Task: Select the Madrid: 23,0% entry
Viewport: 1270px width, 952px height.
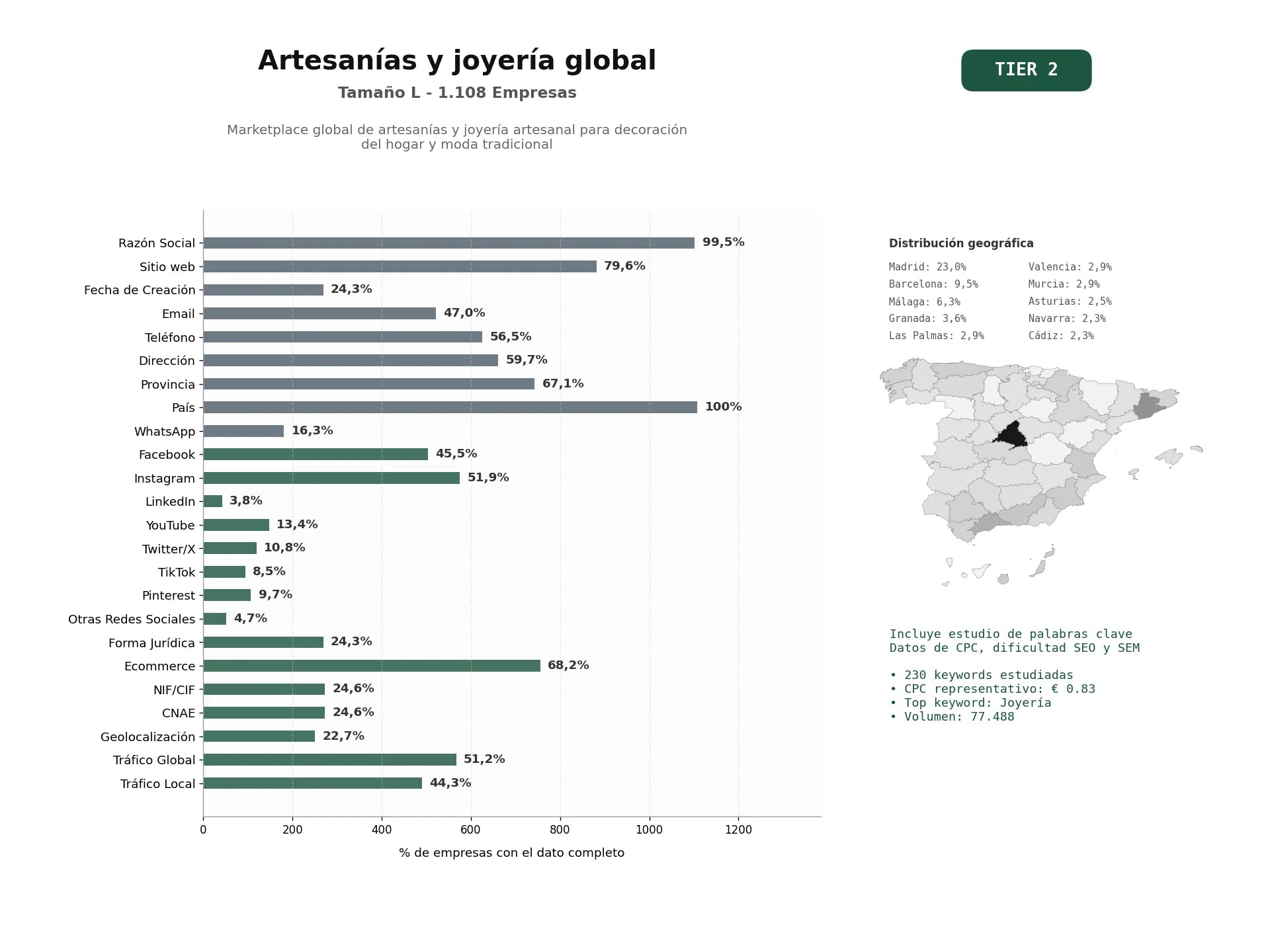Action: 927,267
